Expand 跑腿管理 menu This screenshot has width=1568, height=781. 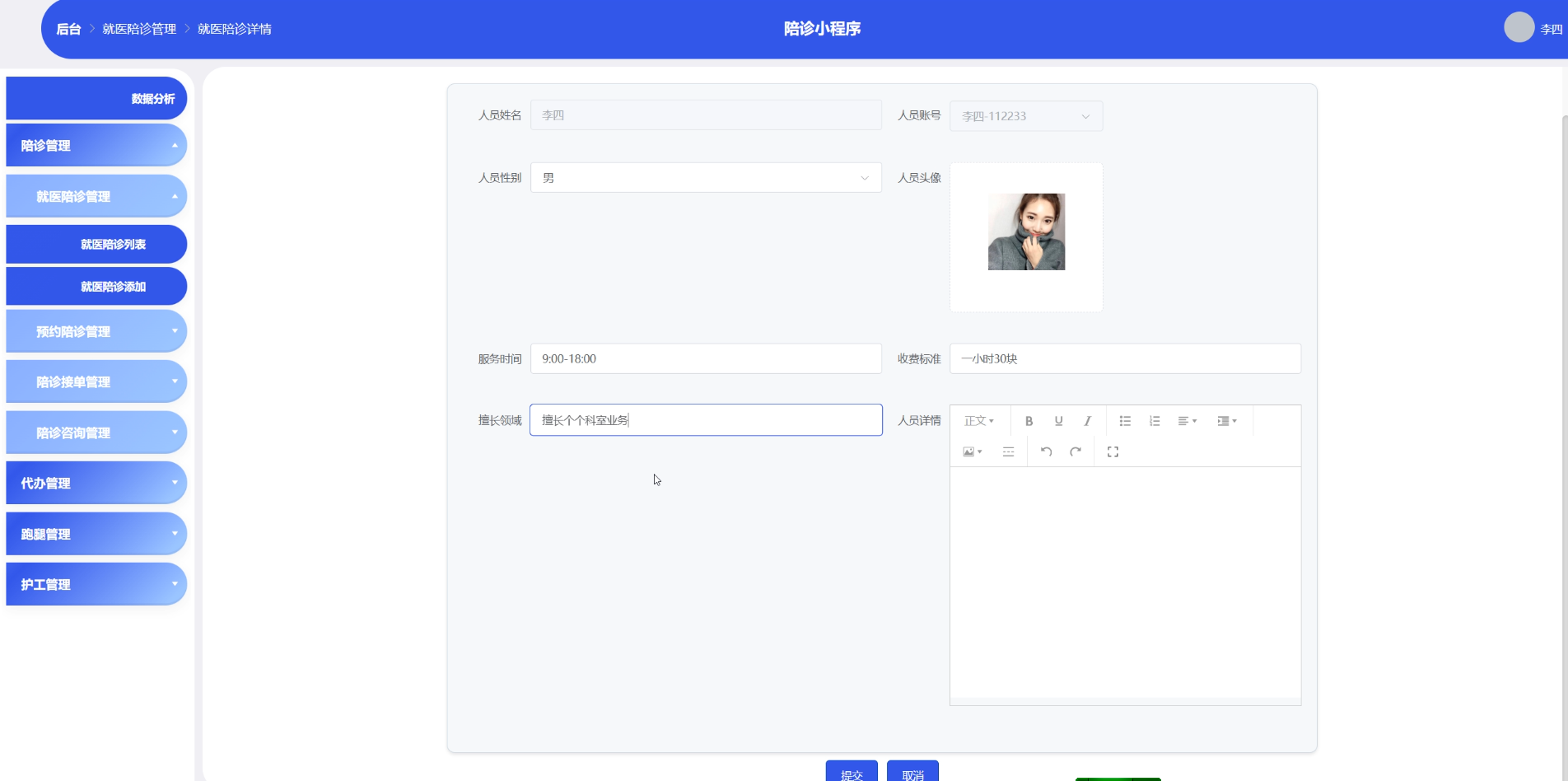click(96, 534)
